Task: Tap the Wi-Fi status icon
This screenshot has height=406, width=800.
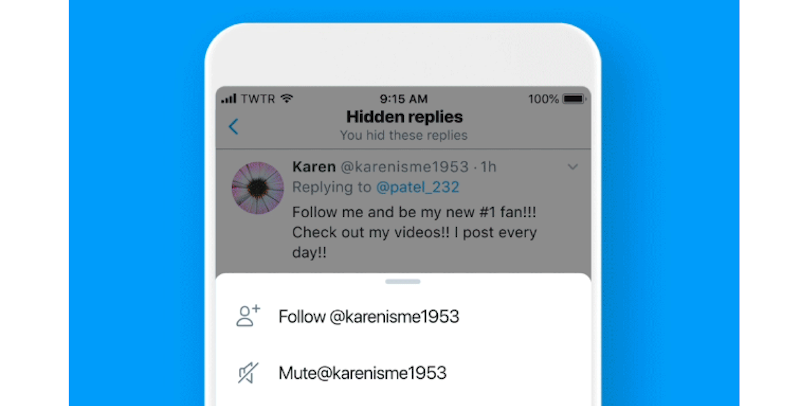Action: pos(287,98)
